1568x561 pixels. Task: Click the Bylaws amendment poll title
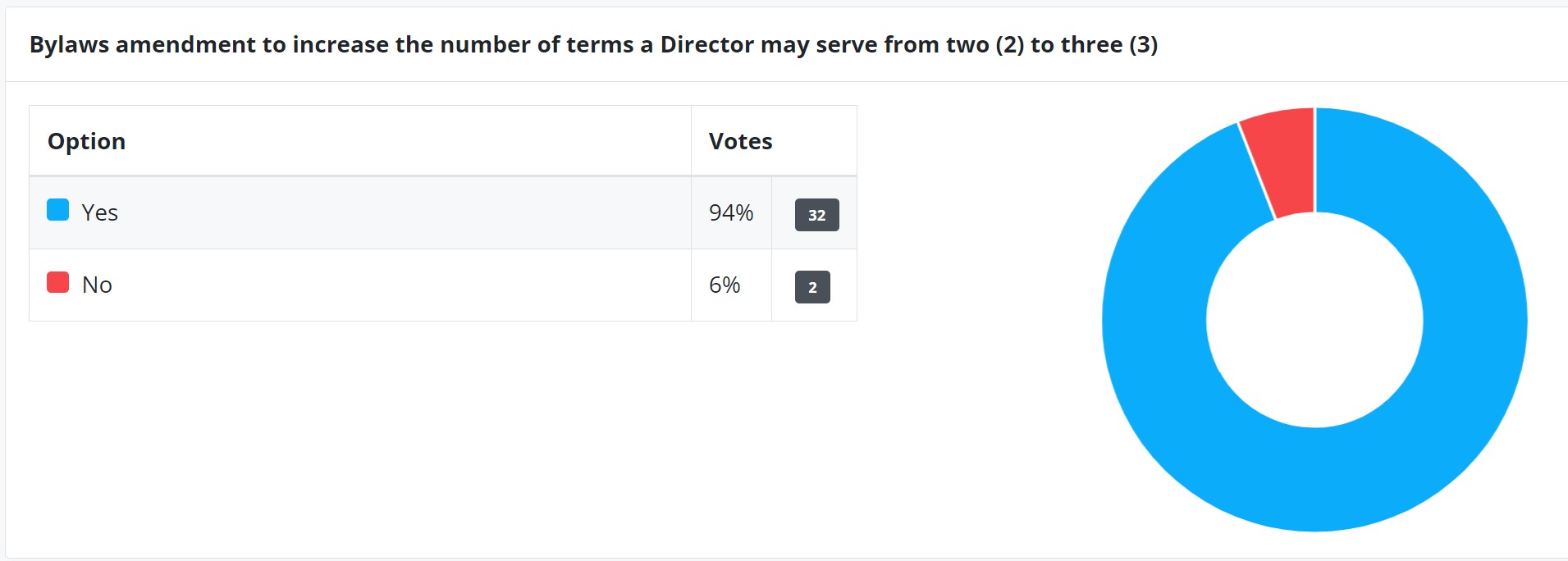[592, 44]
